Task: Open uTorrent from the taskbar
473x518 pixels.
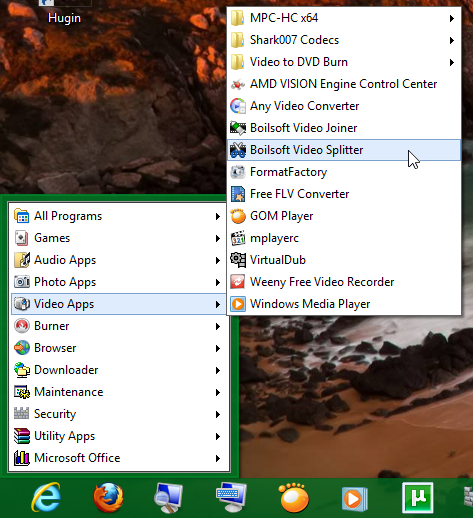Action: (418, 497)
